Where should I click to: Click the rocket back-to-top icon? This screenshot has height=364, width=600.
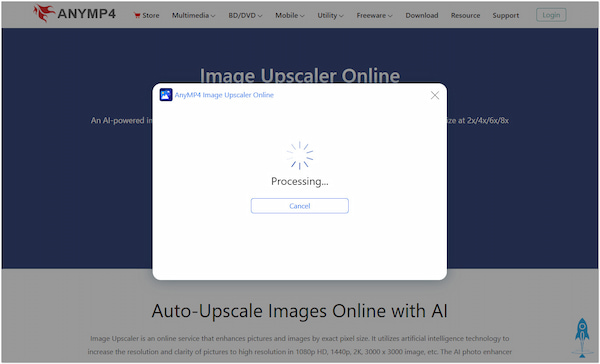(x=582, y=337)
